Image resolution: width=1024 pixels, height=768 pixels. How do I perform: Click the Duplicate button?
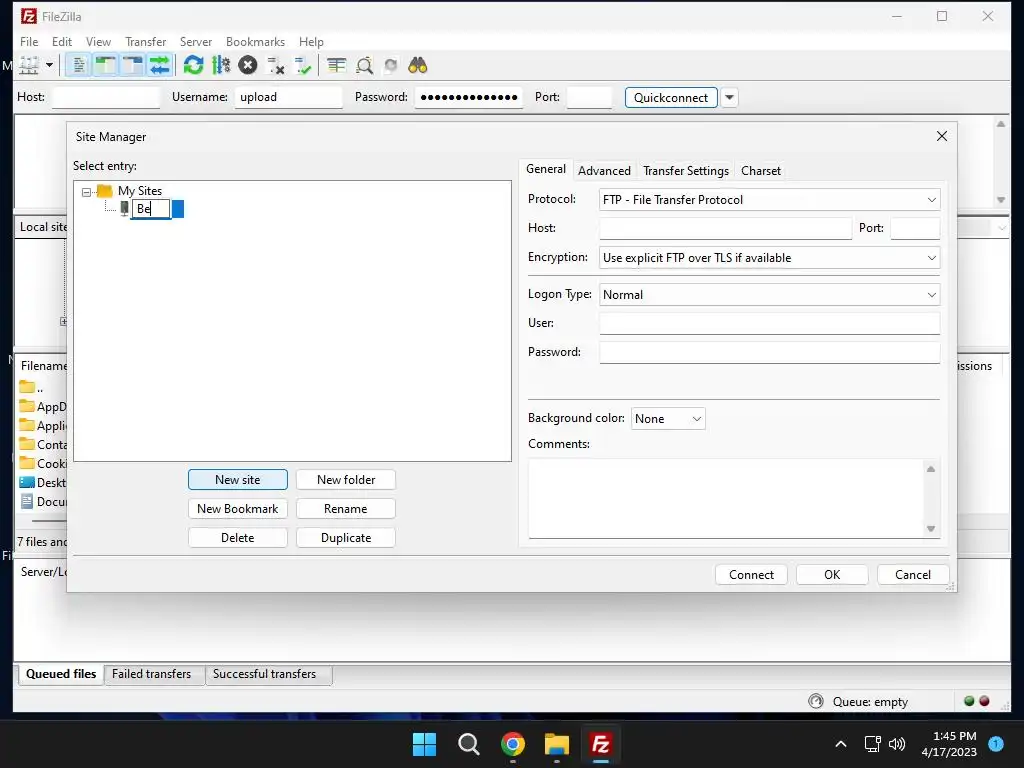click(345, 537)
